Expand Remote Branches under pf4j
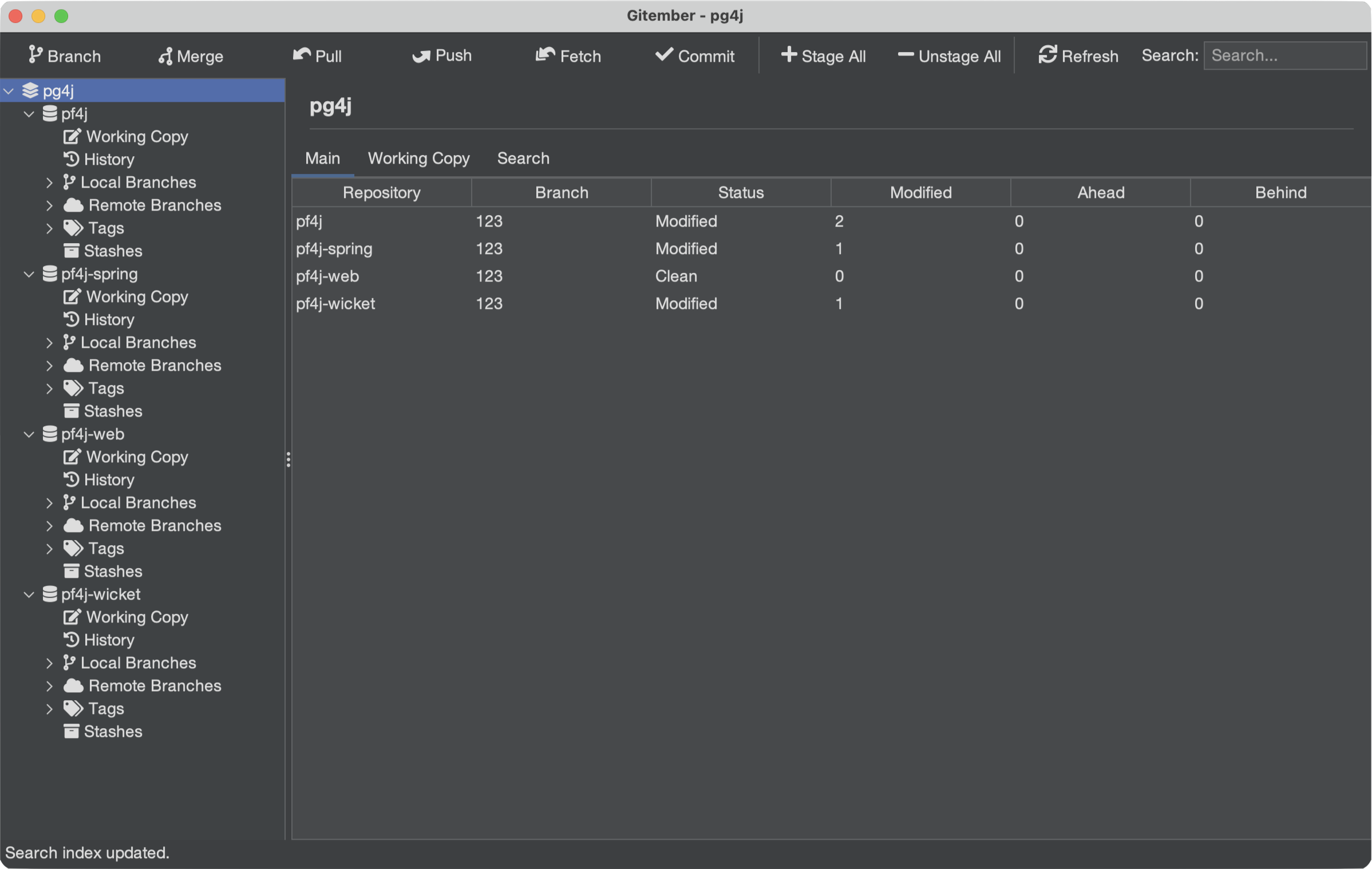The image size is (1372, 869). tap(49, 205)
